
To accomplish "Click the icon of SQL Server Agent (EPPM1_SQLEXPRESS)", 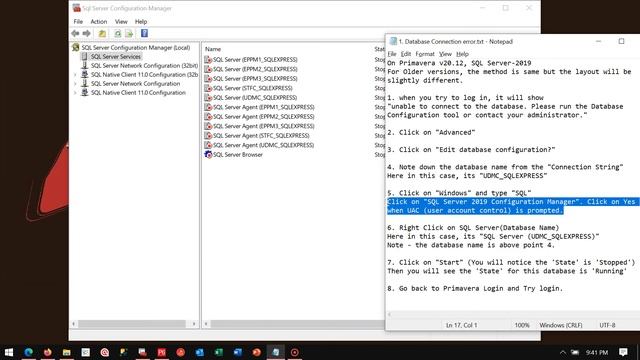I will point(208,107).
